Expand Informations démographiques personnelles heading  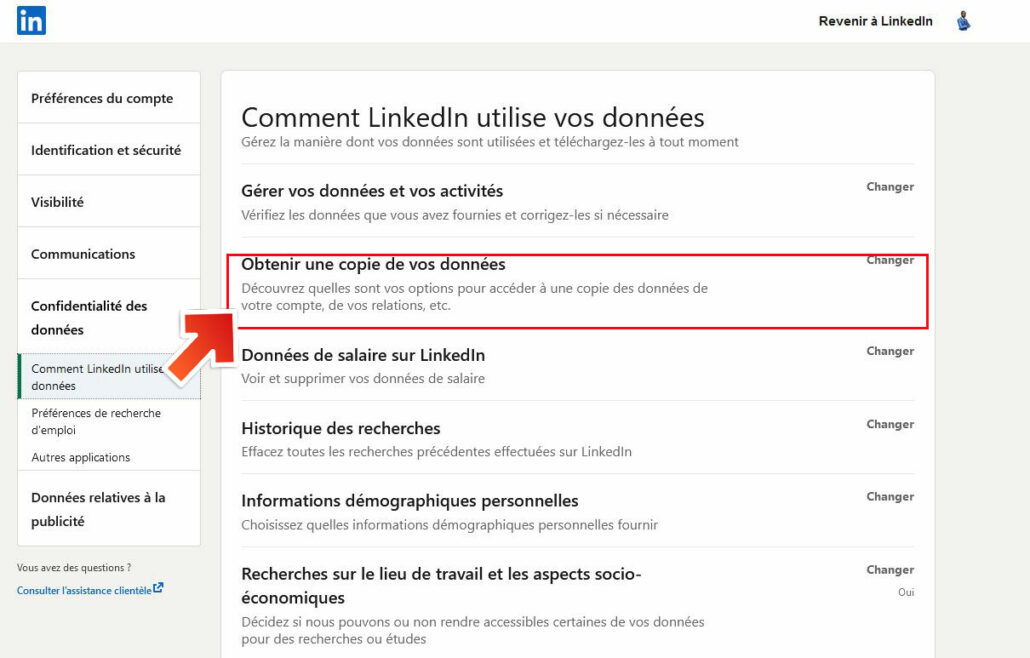tap(410, 500)
